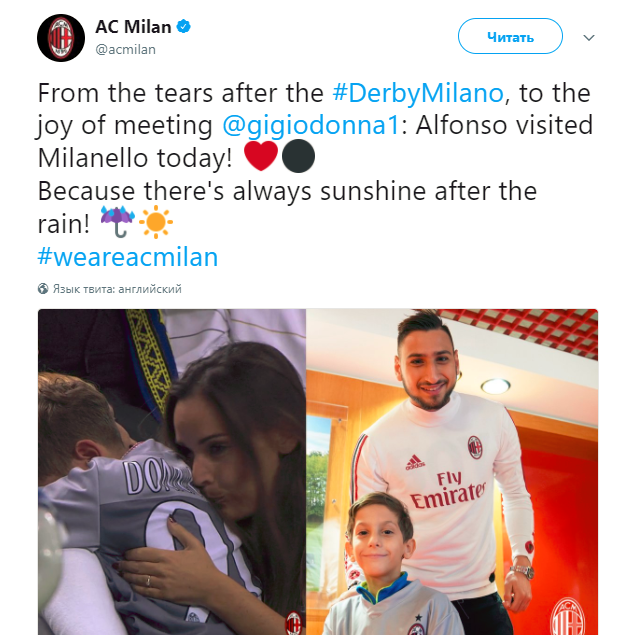Click Язык твита: английский label
Viewport: 634px width, 635px height.
[x=117, y=289]
